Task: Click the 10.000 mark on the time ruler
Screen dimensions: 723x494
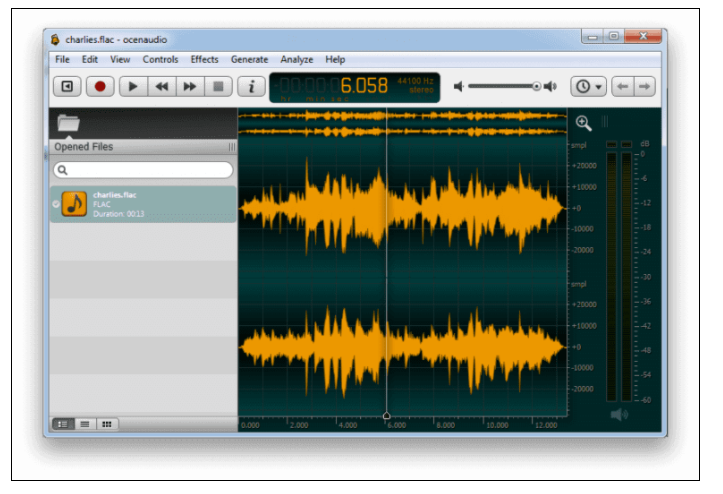Action: [497, 425]
